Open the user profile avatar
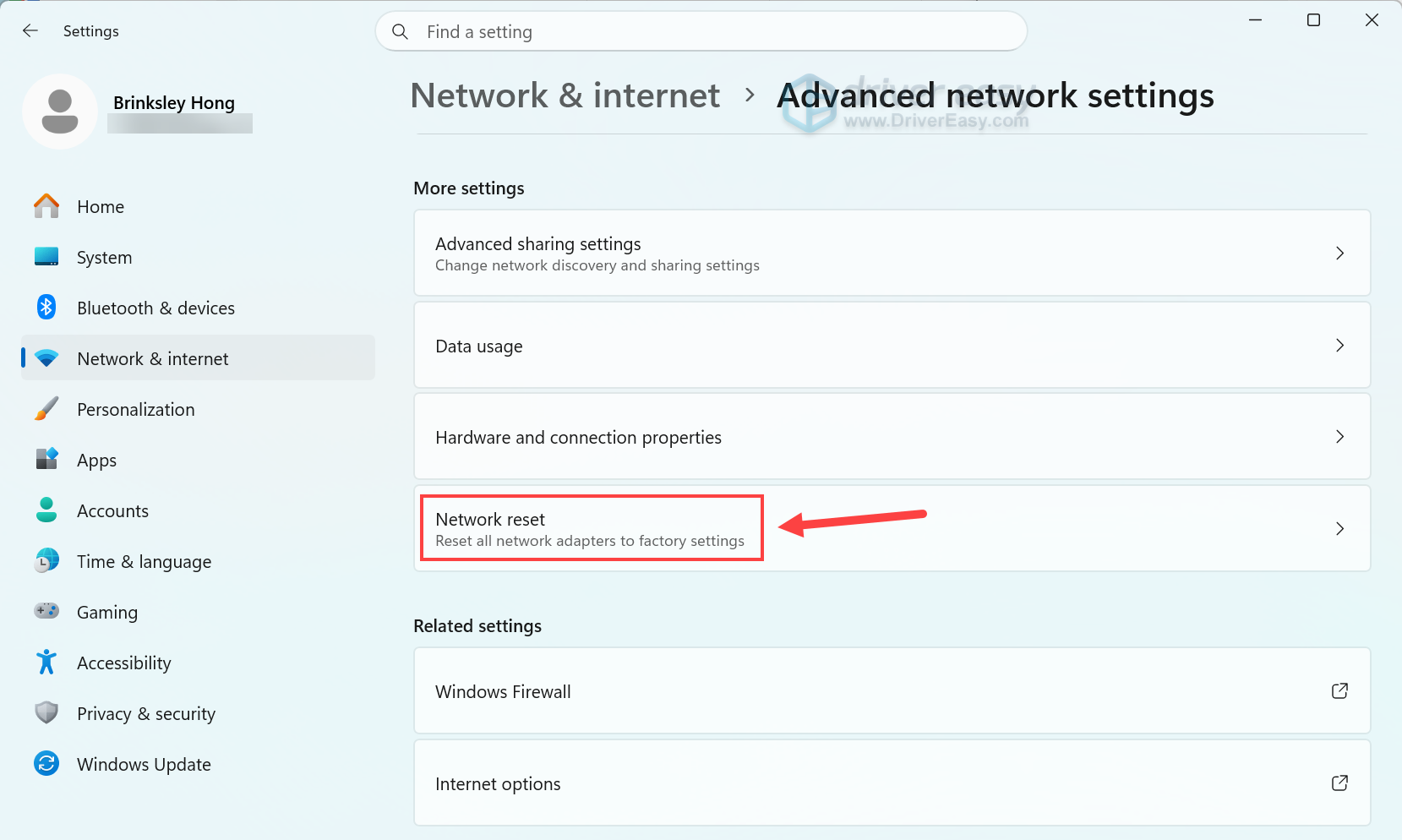Viewport: 1402px width, 840px height. coord(60,112)
